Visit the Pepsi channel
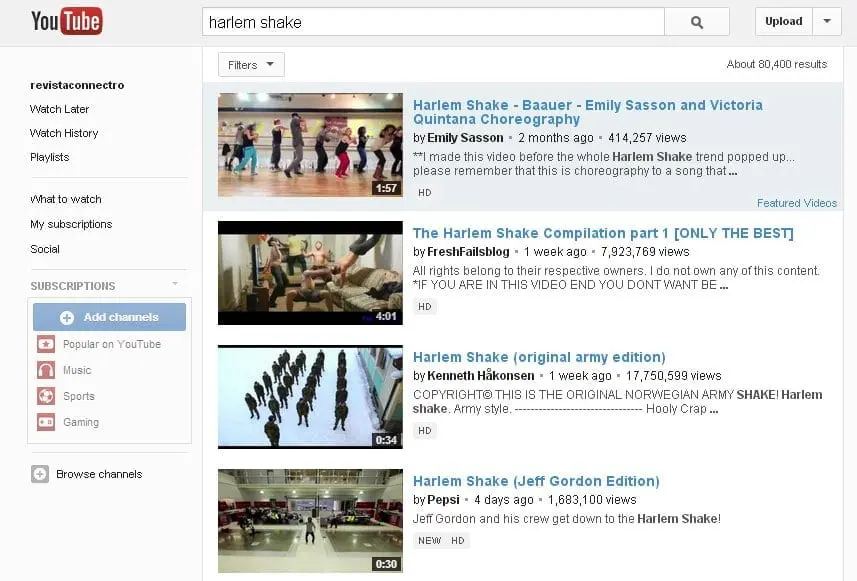857x581 pixels. pyautogui.click(x=443, y=500)
